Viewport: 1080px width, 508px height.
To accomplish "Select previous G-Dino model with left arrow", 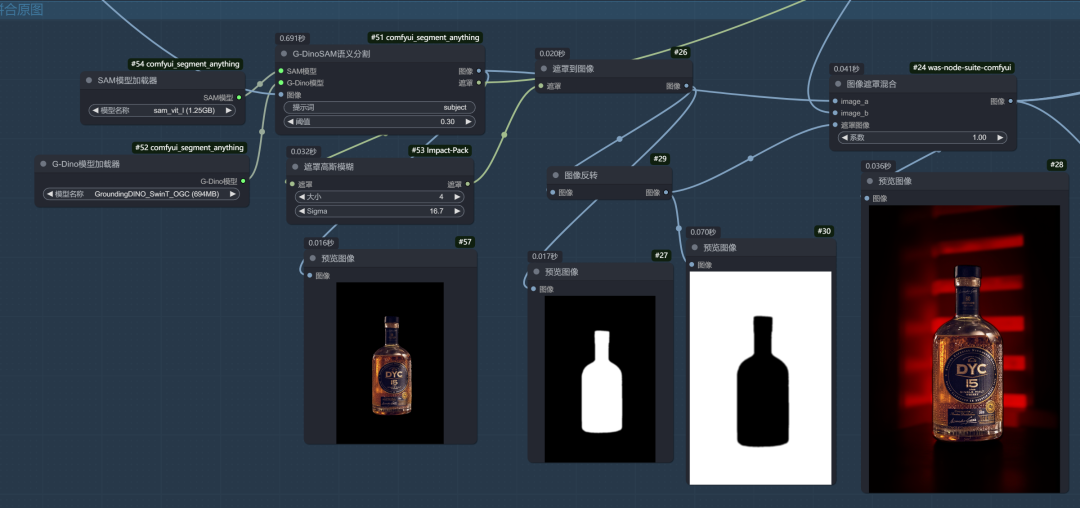I will (x=50, y=194).
